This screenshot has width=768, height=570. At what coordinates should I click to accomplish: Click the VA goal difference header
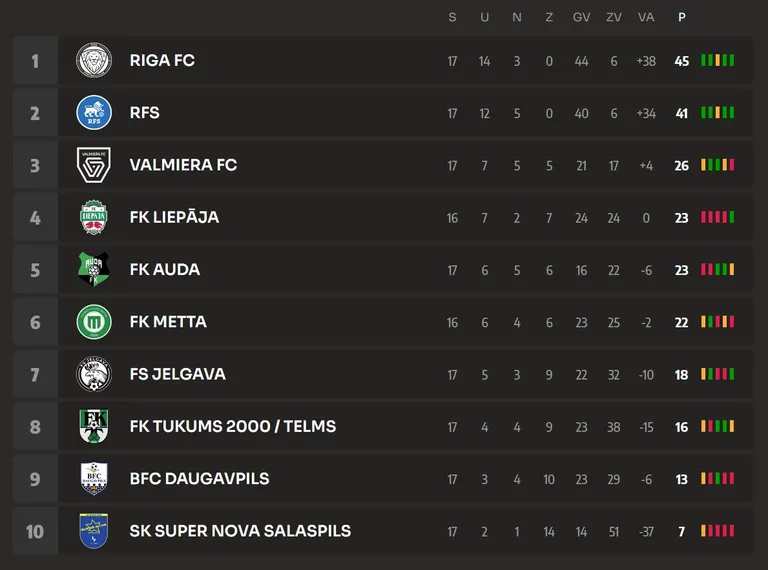coord(646,18)
